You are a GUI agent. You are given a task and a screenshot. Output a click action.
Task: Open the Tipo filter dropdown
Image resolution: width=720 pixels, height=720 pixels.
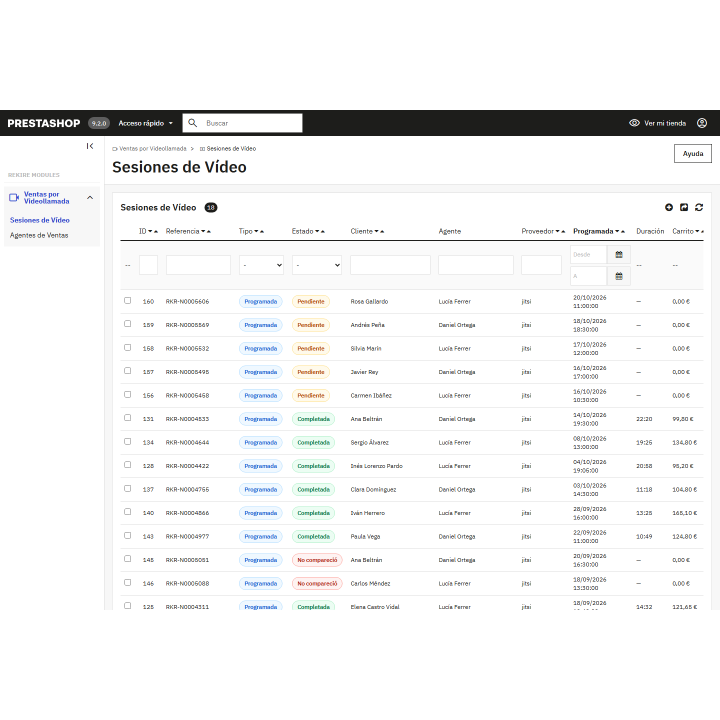[261, 265]
